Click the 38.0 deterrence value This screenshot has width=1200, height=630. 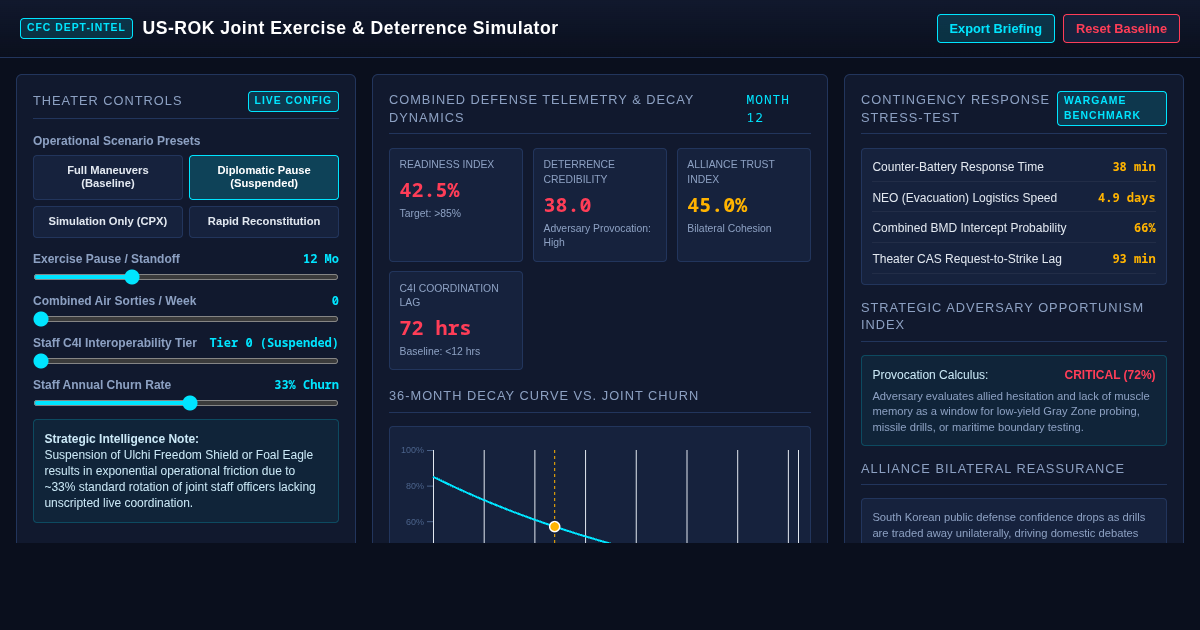click(567, 205)
